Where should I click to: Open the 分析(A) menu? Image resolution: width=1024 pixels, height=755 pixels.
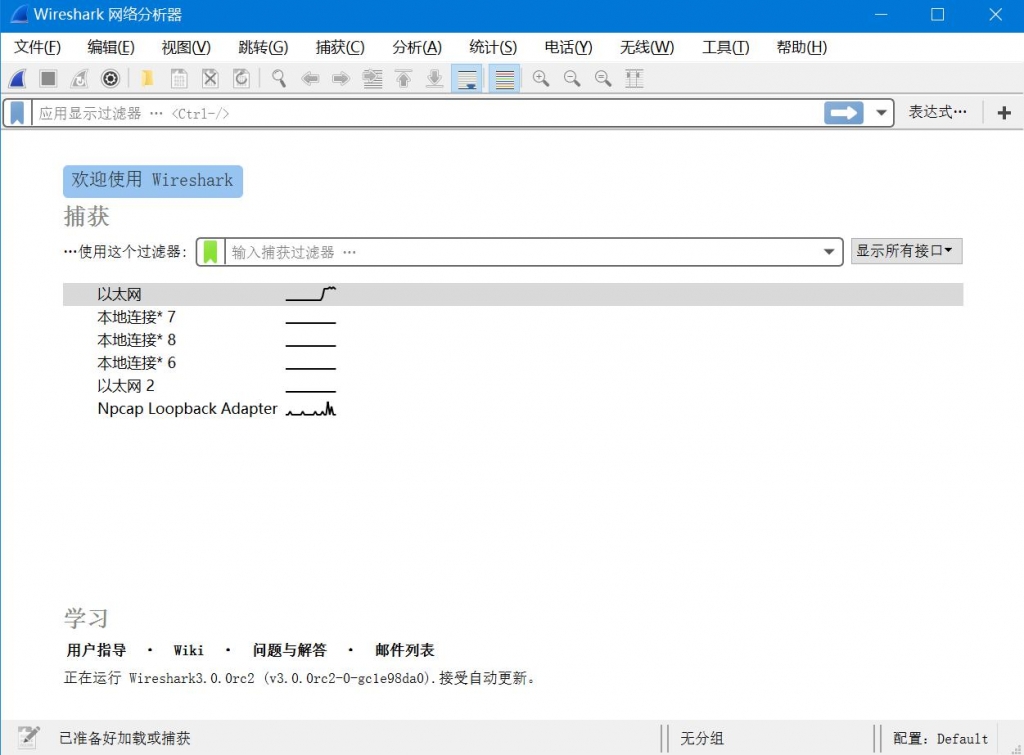tap(417, 47)
